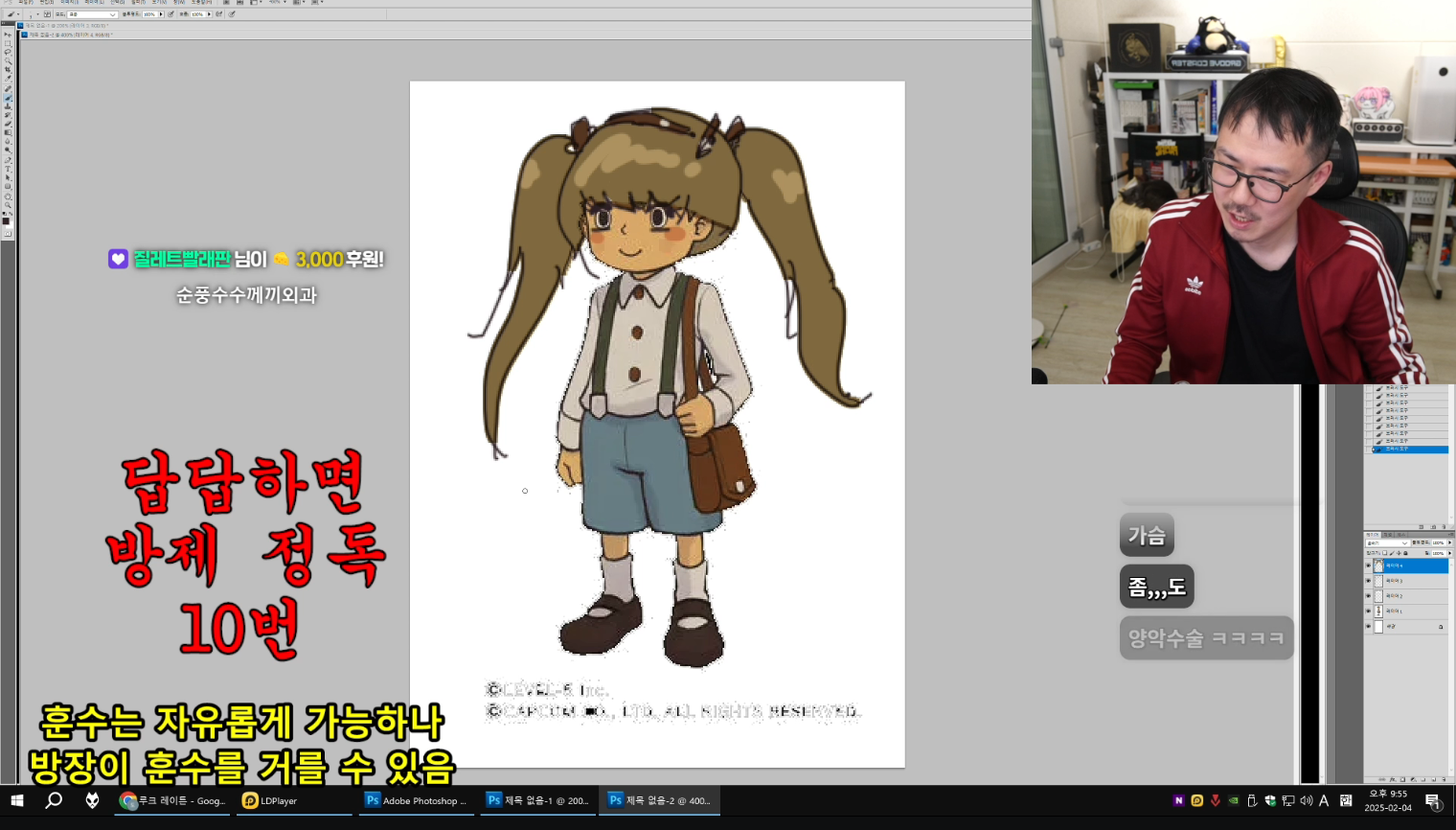Viewport: 1456px width, 830px height.
Task: Click the foreground color swatch
Action: pyautogui.click(x=5, y=220)
